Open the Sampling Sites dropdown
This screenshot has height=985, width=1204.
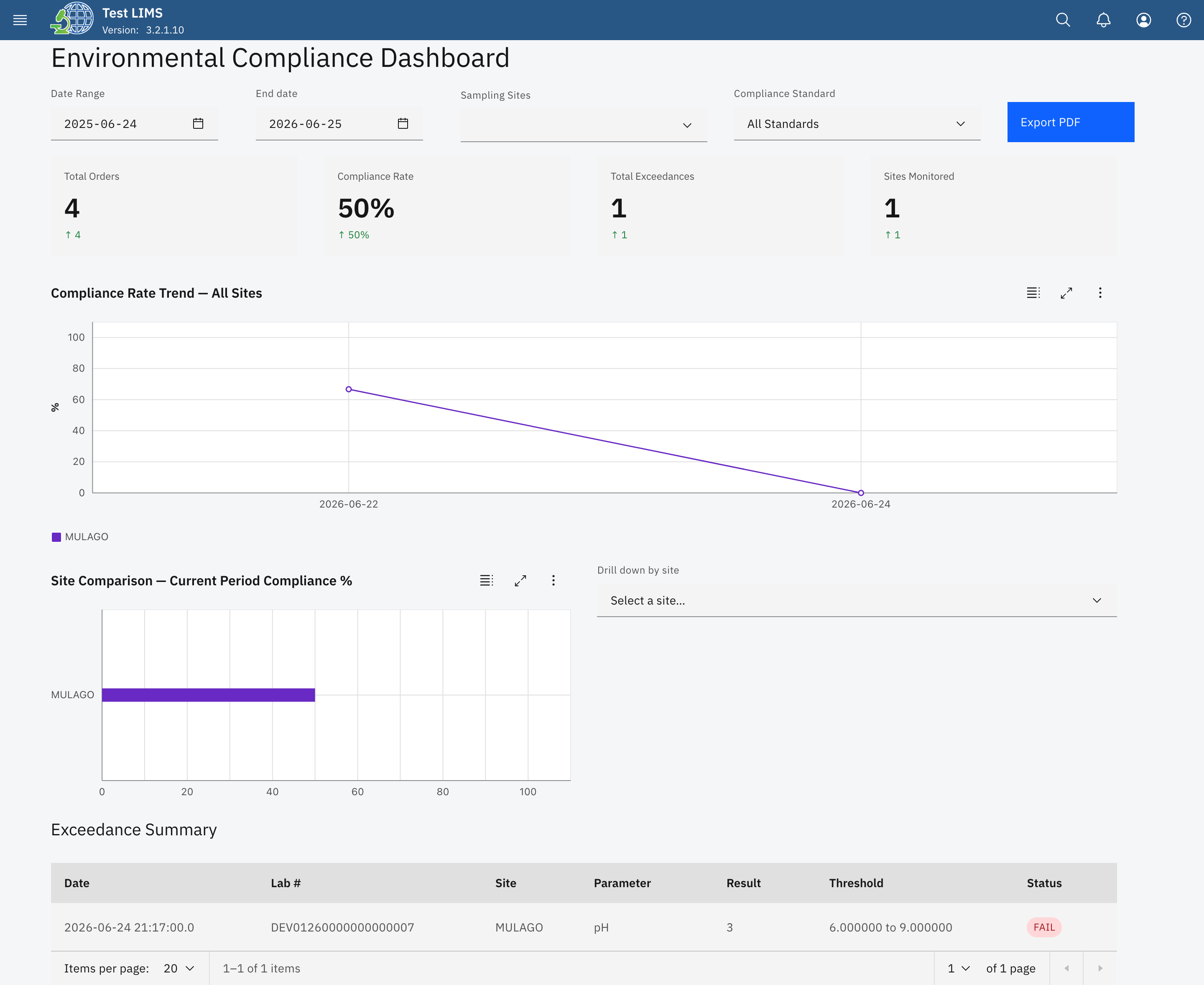(x=584, y=125)
